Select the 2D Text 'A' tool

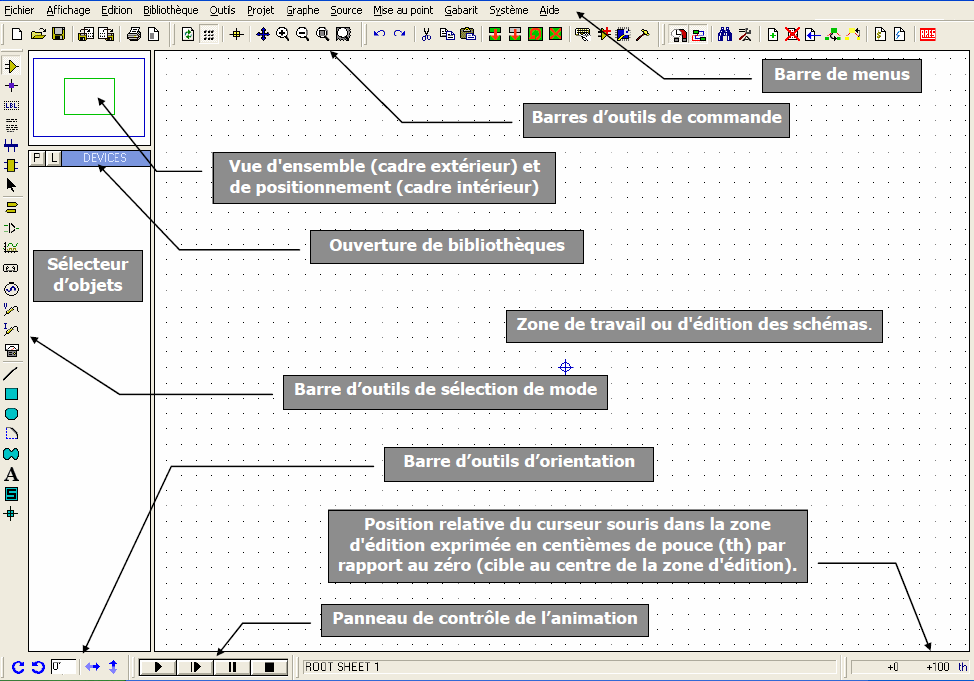(11, 475)
